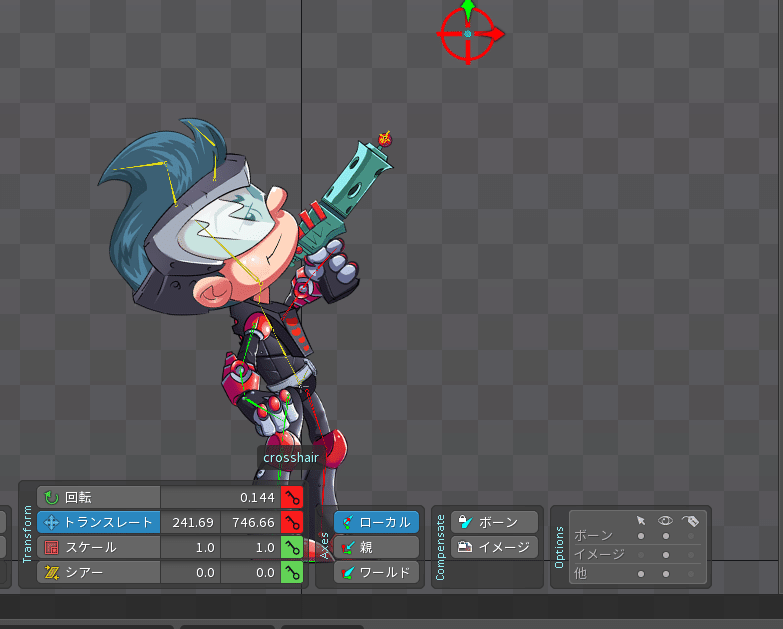
Task: Toggle the visibility dot for the イメージ row
Action: click(666, 555)
